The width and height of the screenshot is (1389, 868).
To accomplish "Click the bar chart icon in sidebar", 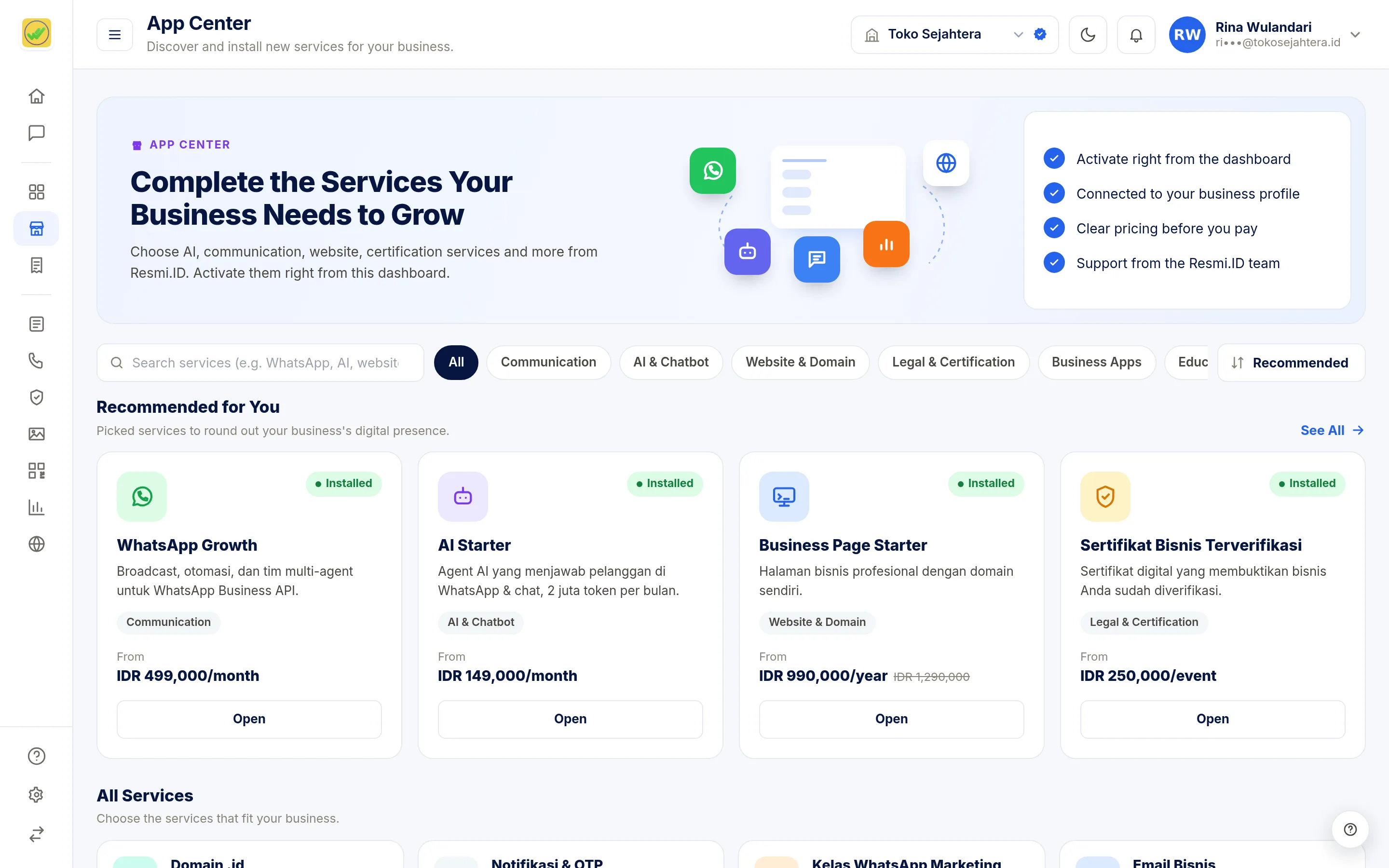I will (36, 507).
